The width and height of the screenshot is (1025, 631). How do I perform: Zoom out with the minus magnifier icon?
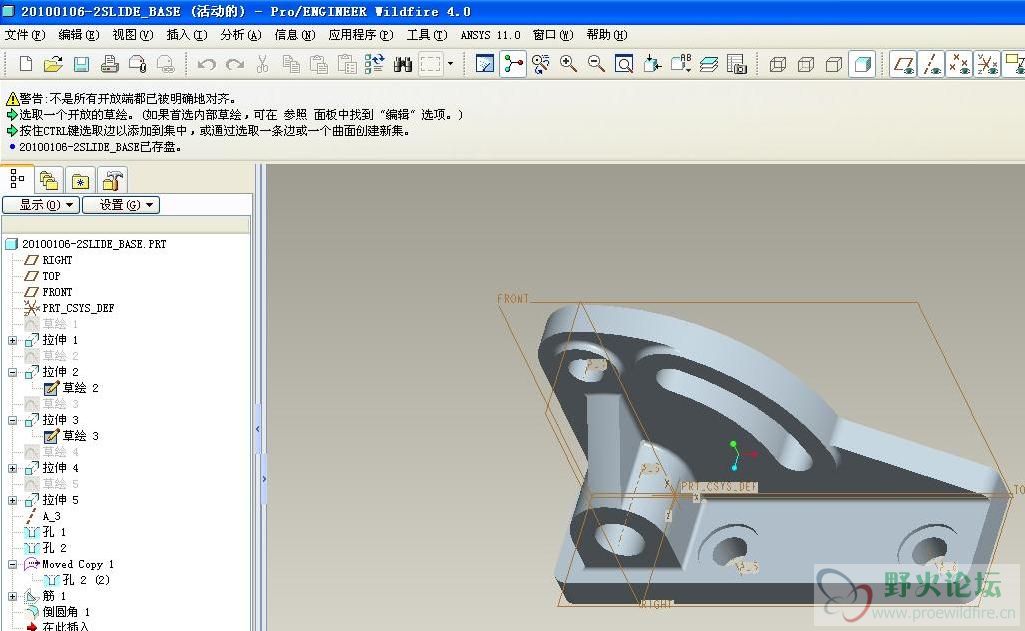click(x=596, y=64)
